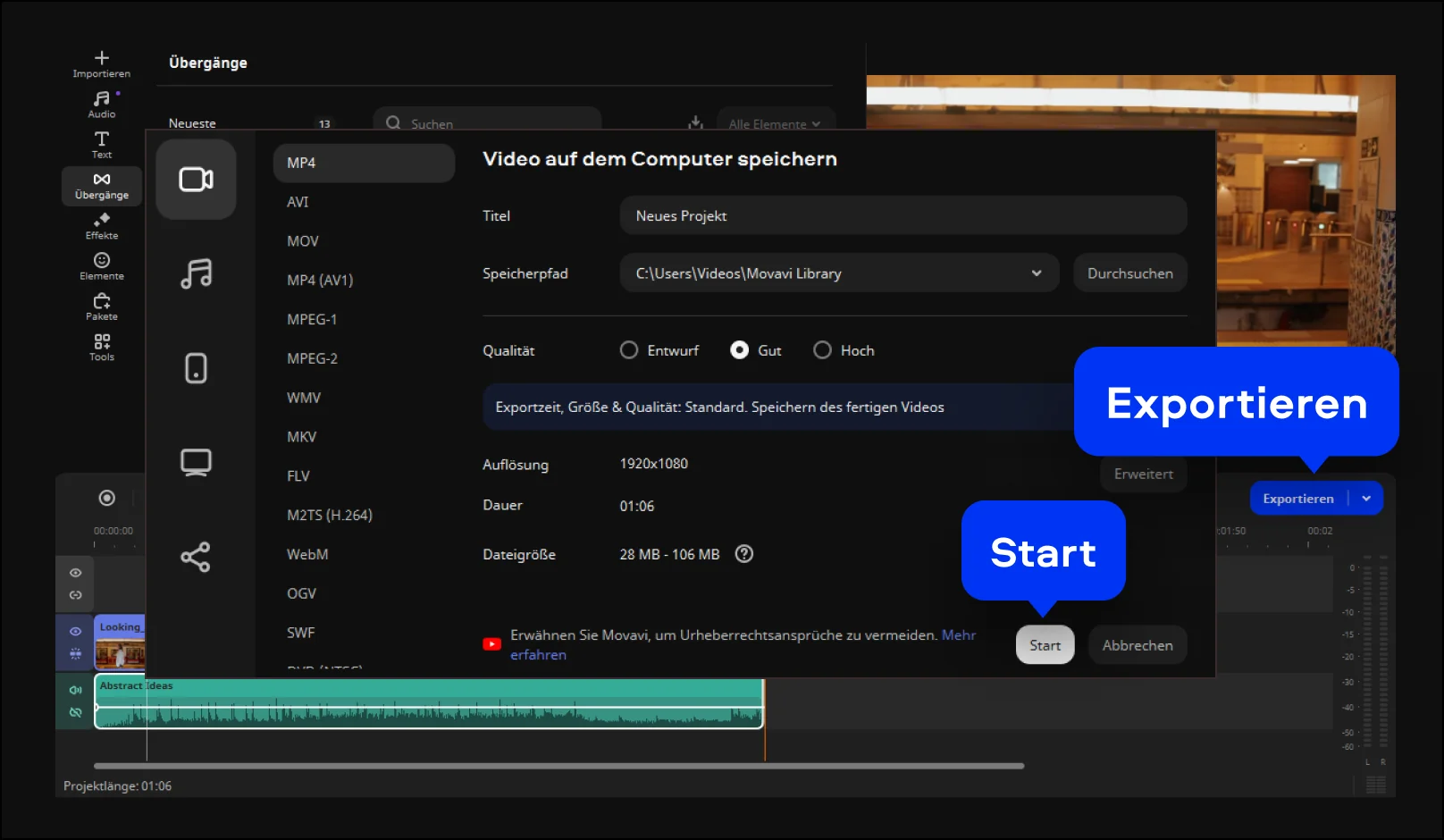Select Hoch quality radio button
The image size is (1444, 840).
[x=822, y=350]
